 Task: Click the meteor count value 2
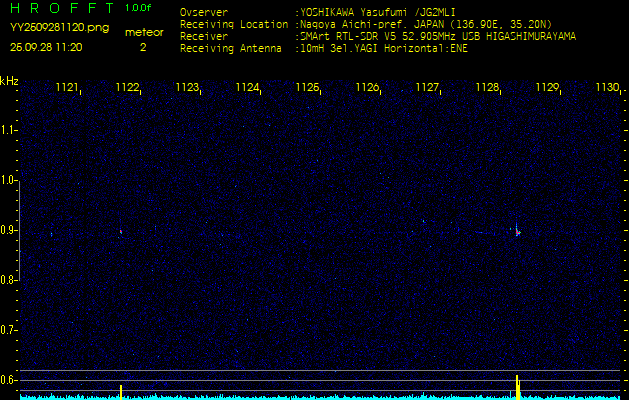142,47
